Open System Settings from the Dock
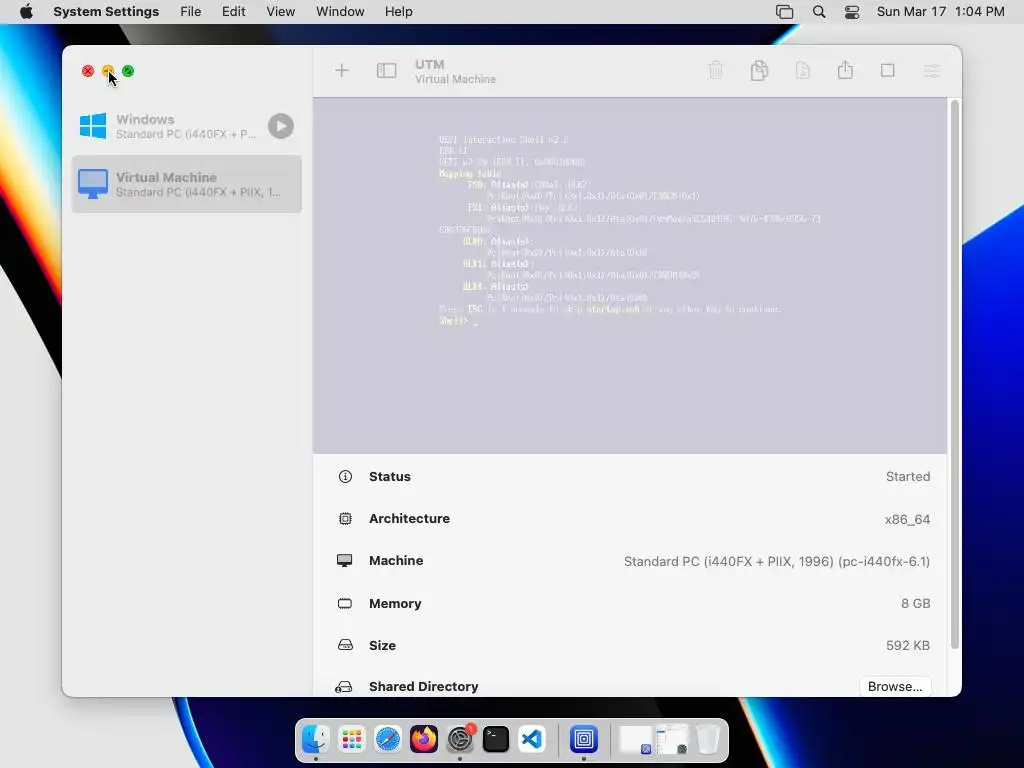Image resolution: width=1024 pixels, height=768 pixels. [x=460, y=739]
